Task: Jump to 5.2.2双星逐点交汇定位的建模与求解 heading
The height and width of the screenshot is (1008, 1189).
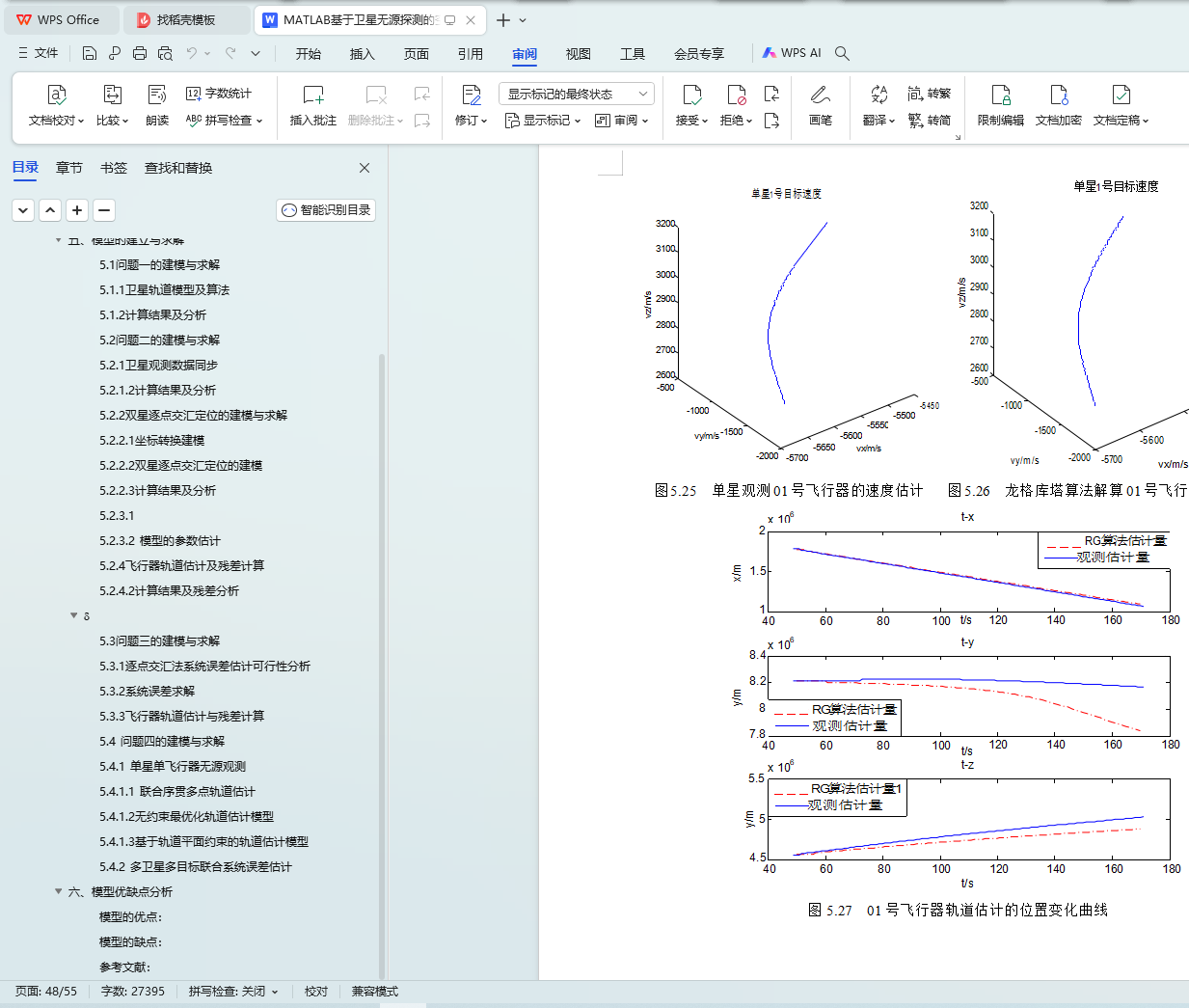Action: click(x=193, y=415)
